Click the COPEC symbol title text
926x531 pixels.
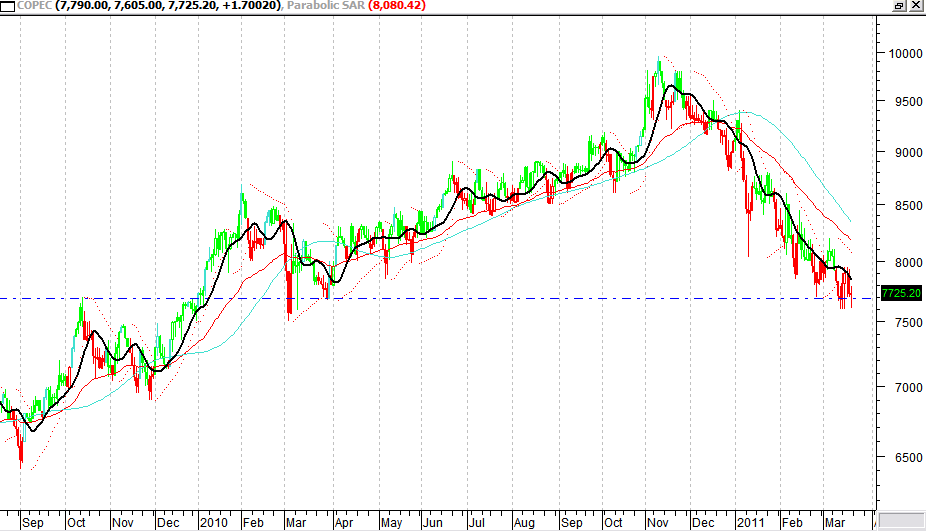pos(35,5)
